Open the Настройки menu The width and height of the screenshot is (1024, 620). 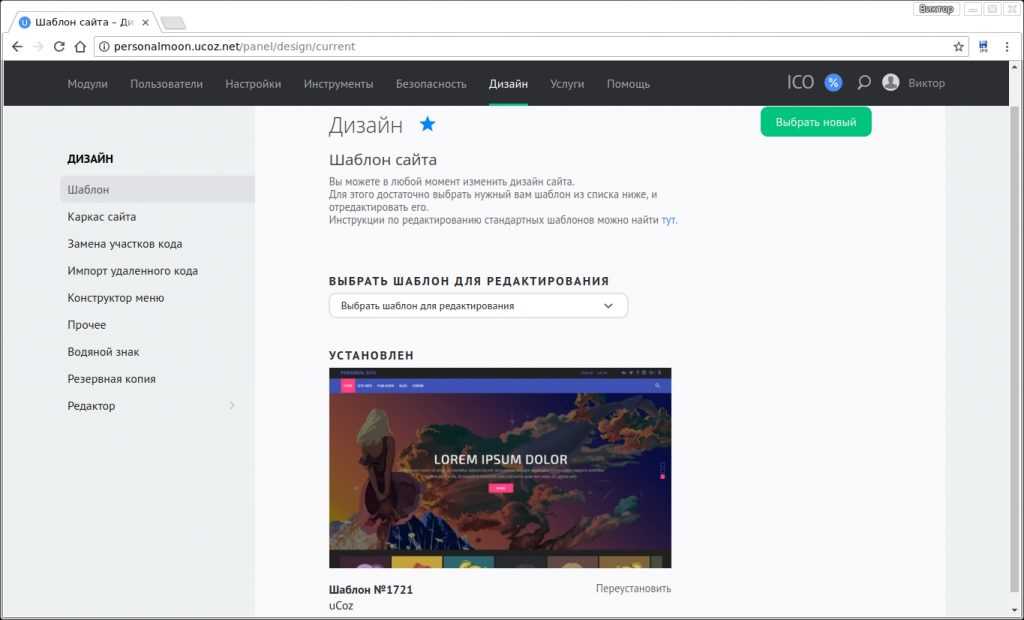253,84
